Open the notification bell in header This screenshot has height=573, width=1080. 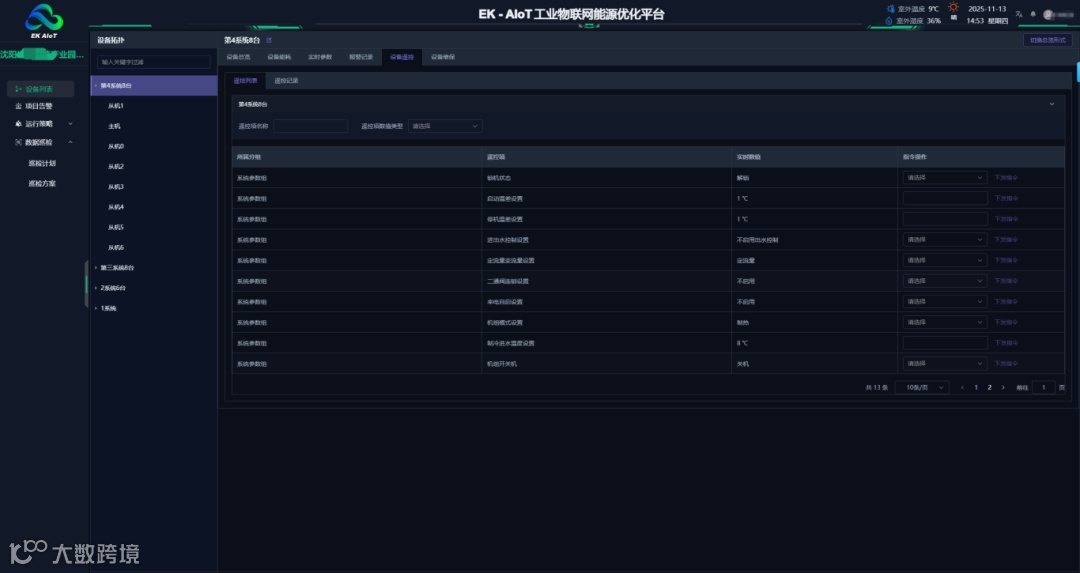tap(1033, 14)
